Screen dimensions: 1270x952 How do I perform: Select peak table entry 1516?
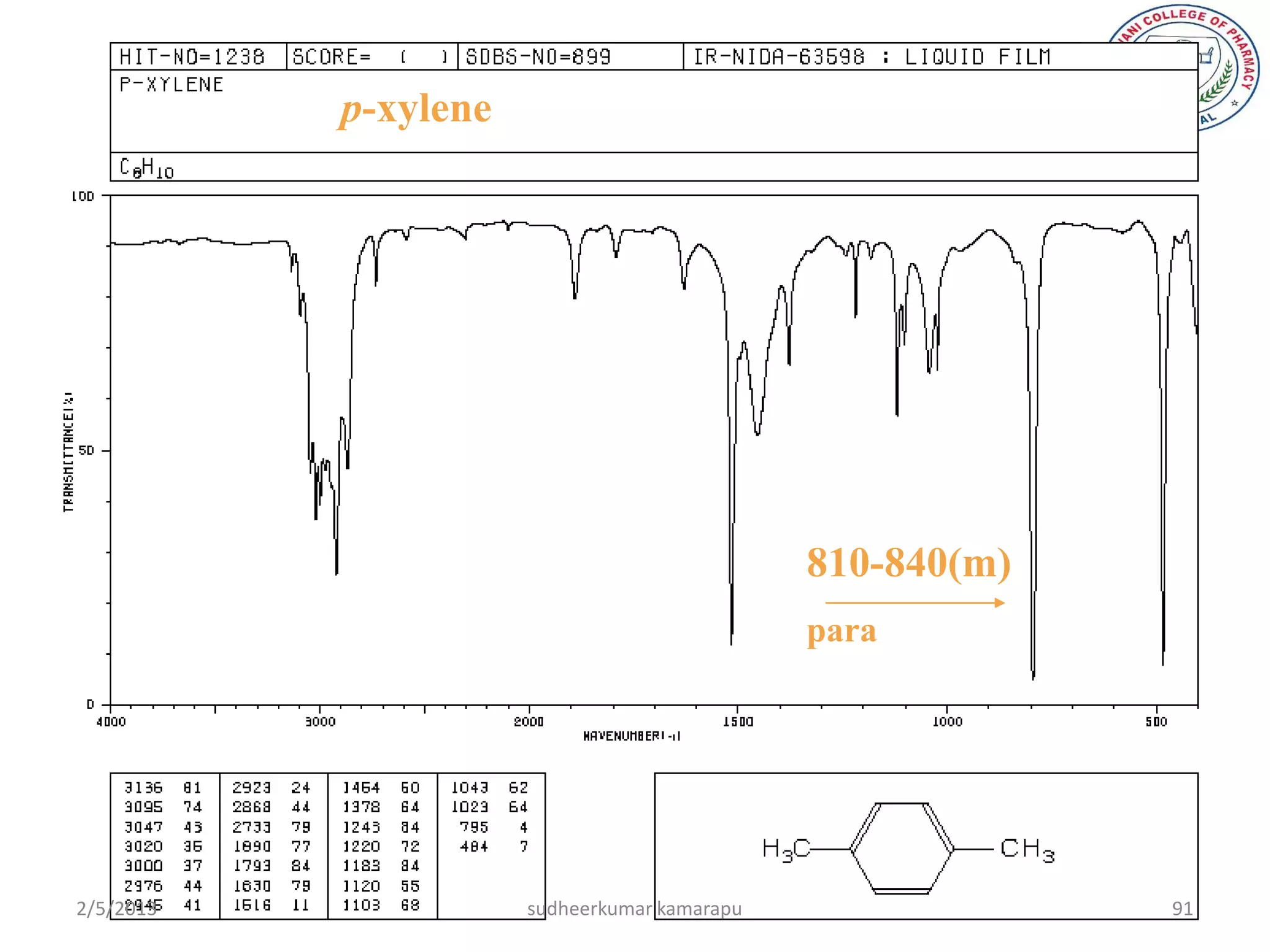coord(272,906)
